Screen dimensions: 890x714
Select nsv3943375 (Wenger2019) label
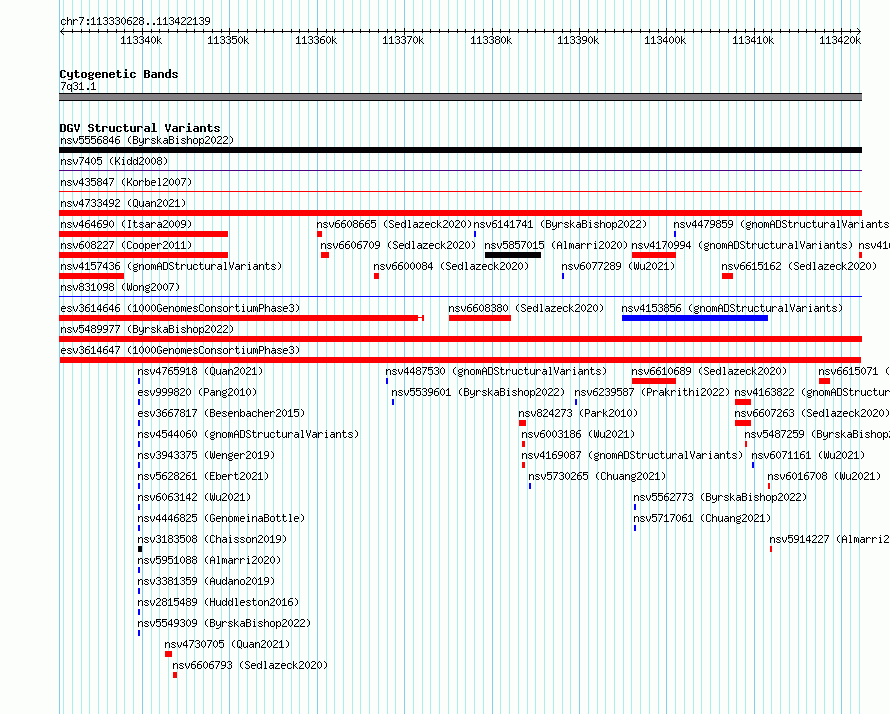coord(206,455)
